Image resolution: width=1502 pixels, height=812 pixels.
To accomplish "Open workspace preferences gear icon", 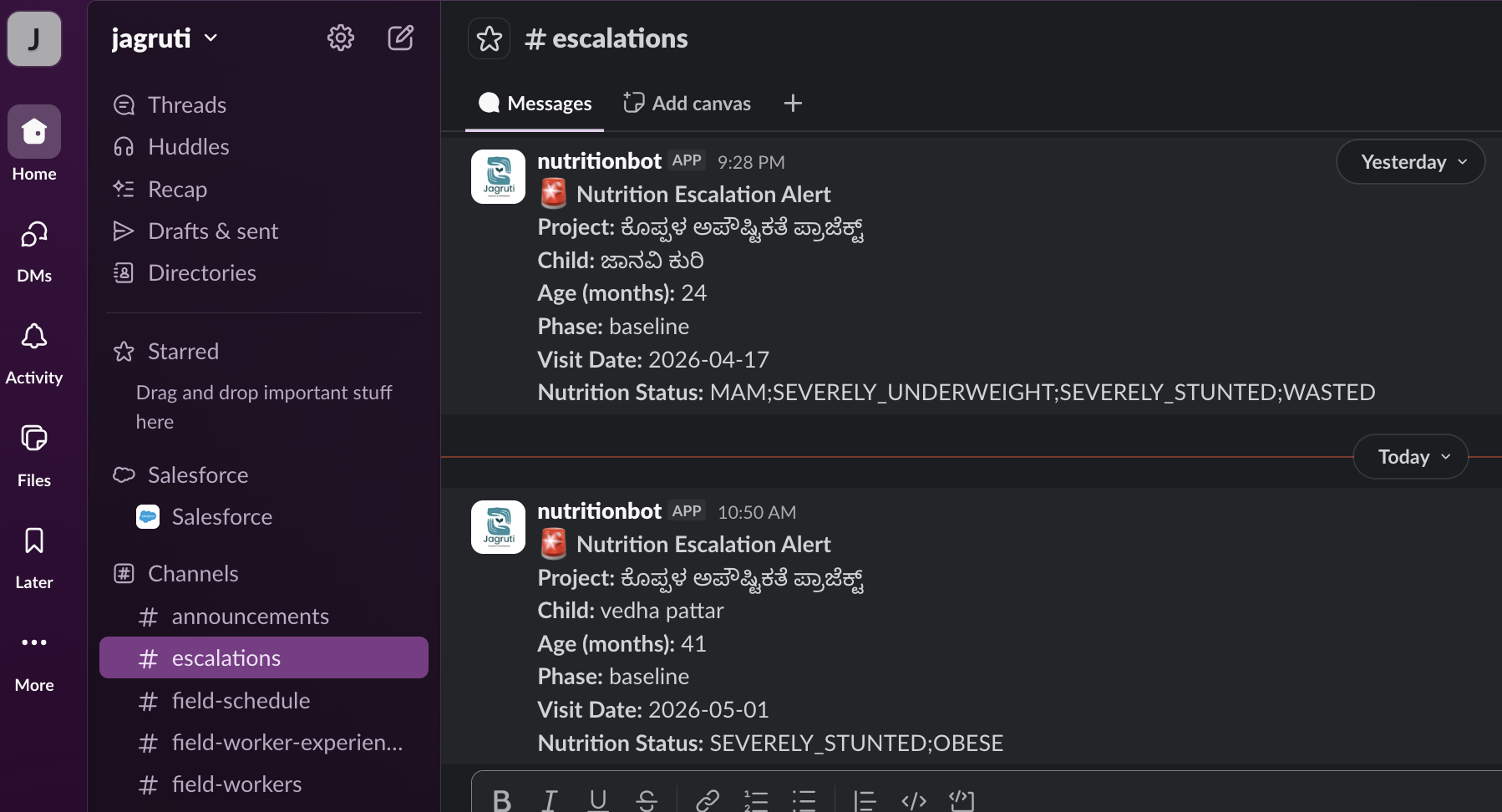I will point(340,38).
